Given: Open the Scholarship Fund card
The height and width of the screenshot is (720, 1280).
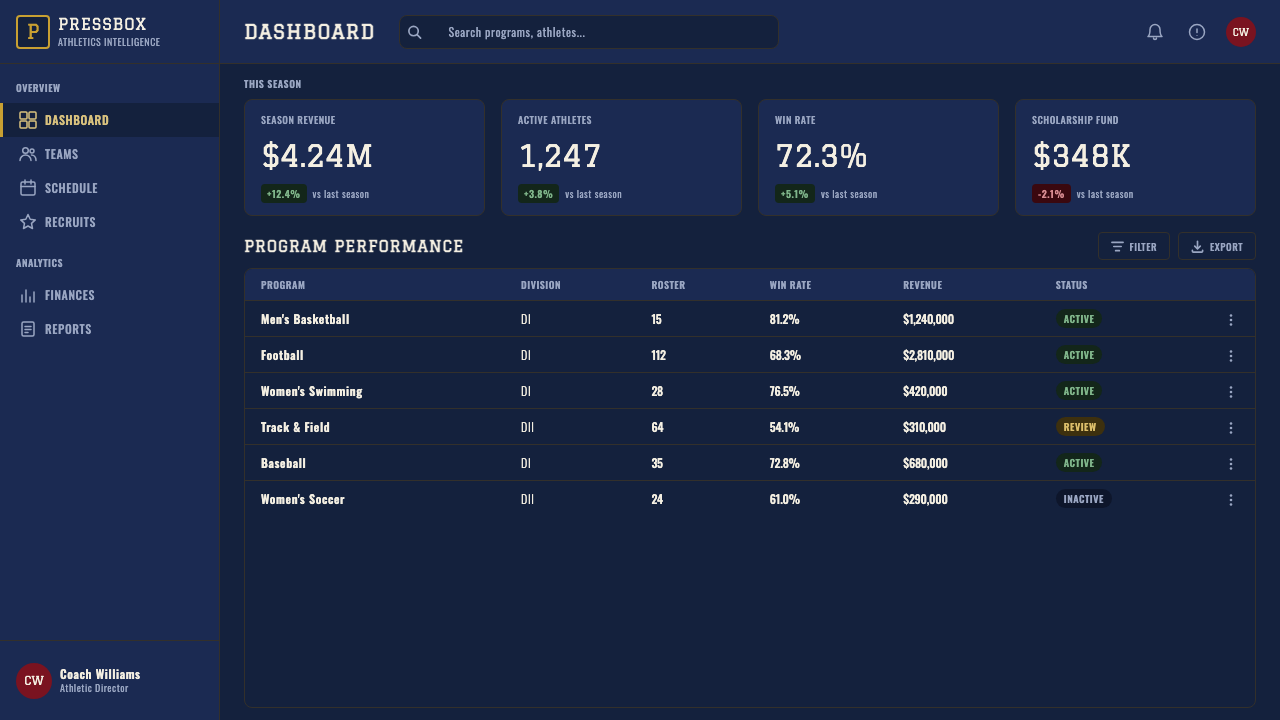Looking at the screenshot, I should [x=1136, y=157].
